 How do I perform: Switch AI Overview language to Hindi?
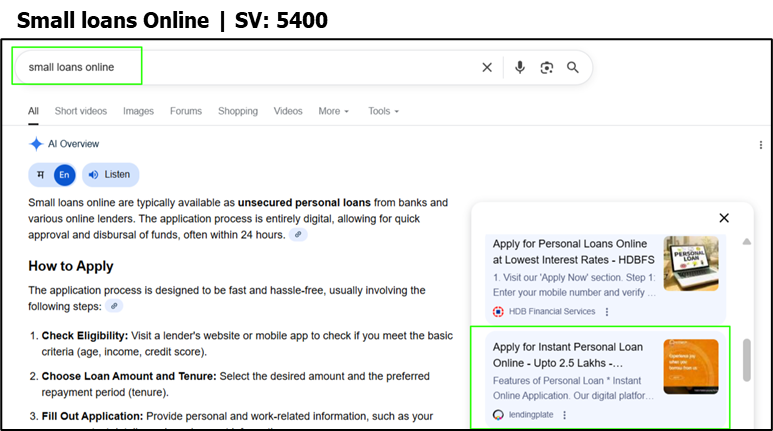(41, 175)
